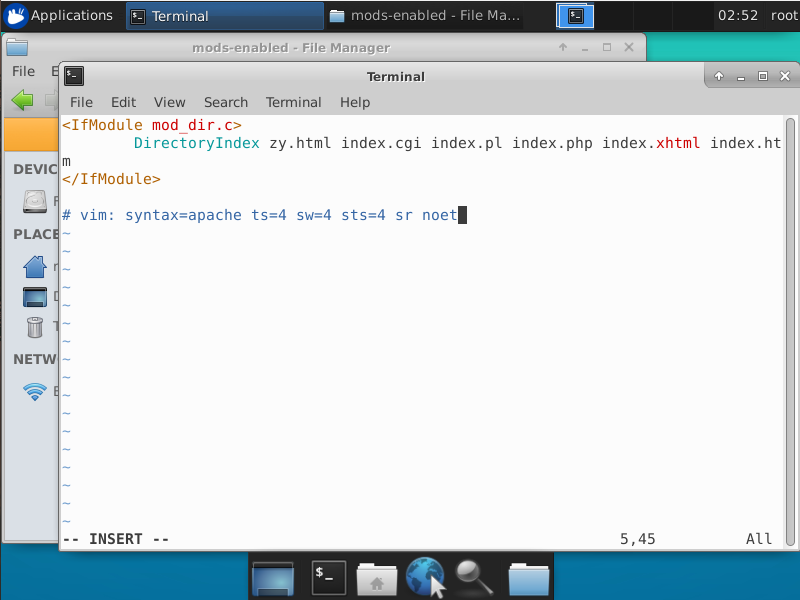This screenshot has height=600, width=800.
Task: Click the DirectoryIndex directive text
Action: pos(196,143)
